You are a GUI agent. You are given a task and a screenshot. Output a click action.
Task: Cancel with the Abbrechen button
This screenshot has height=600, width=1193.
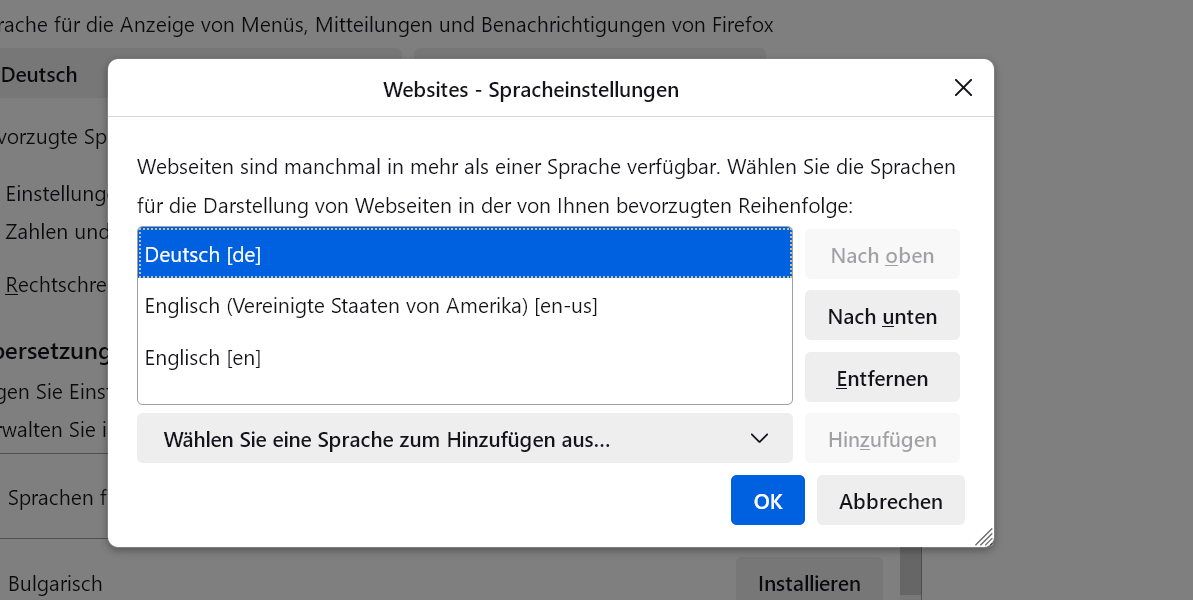[890, 500]
